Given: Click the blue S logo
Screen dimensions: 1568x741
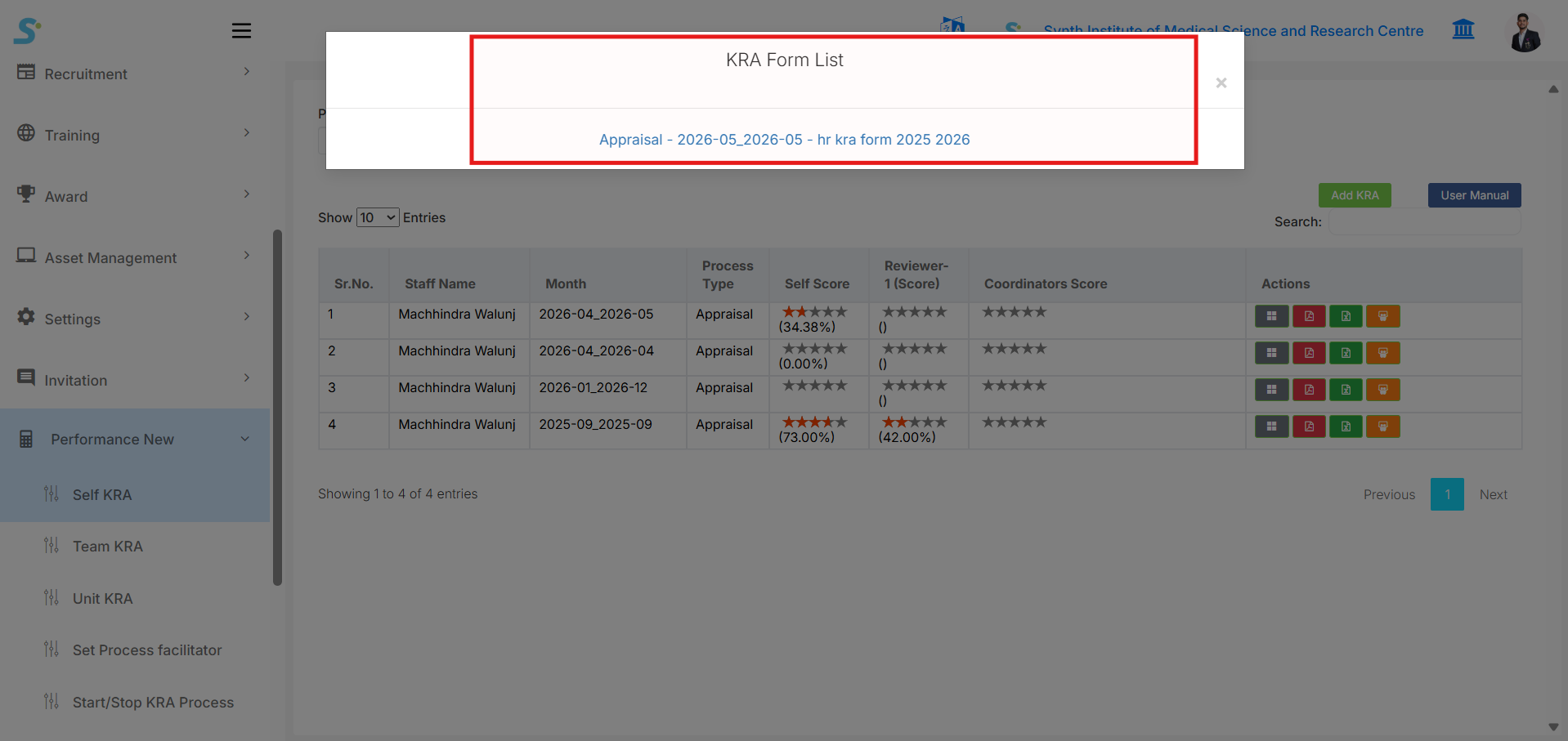Looking at the screenshot, I should [x=27, y=31].
